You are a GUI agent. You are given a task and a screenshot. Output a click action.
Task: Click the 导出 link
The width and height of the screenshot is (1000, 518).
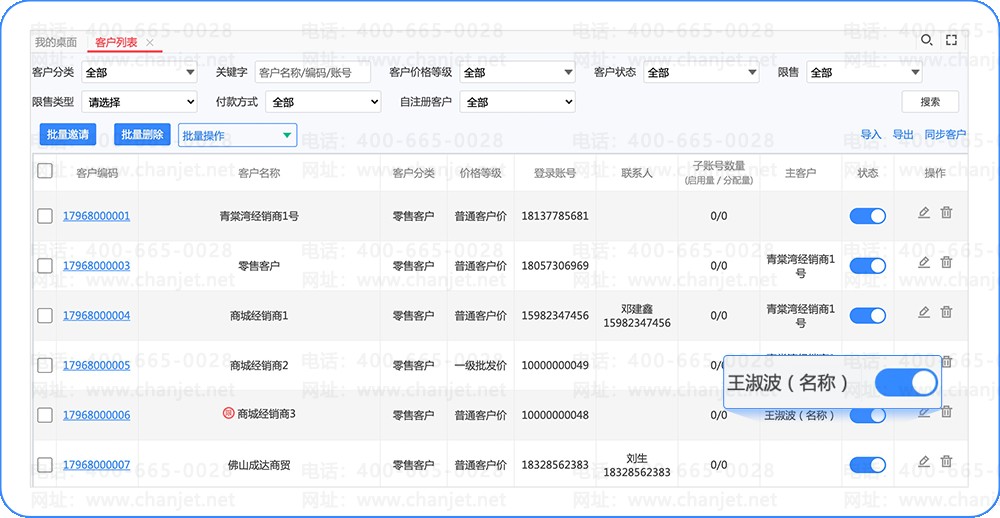[x=902, y=134]
